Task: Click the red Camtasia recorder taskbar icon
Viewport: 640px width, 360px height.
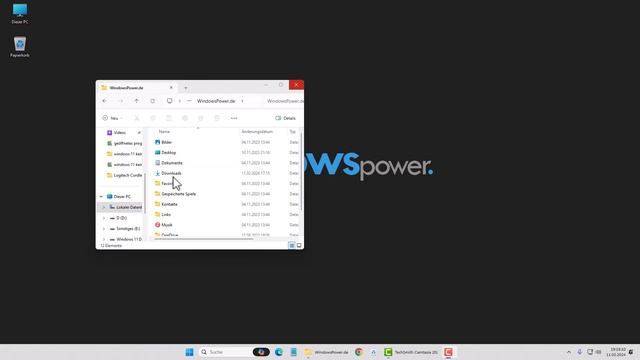Action: pos(448,352)
